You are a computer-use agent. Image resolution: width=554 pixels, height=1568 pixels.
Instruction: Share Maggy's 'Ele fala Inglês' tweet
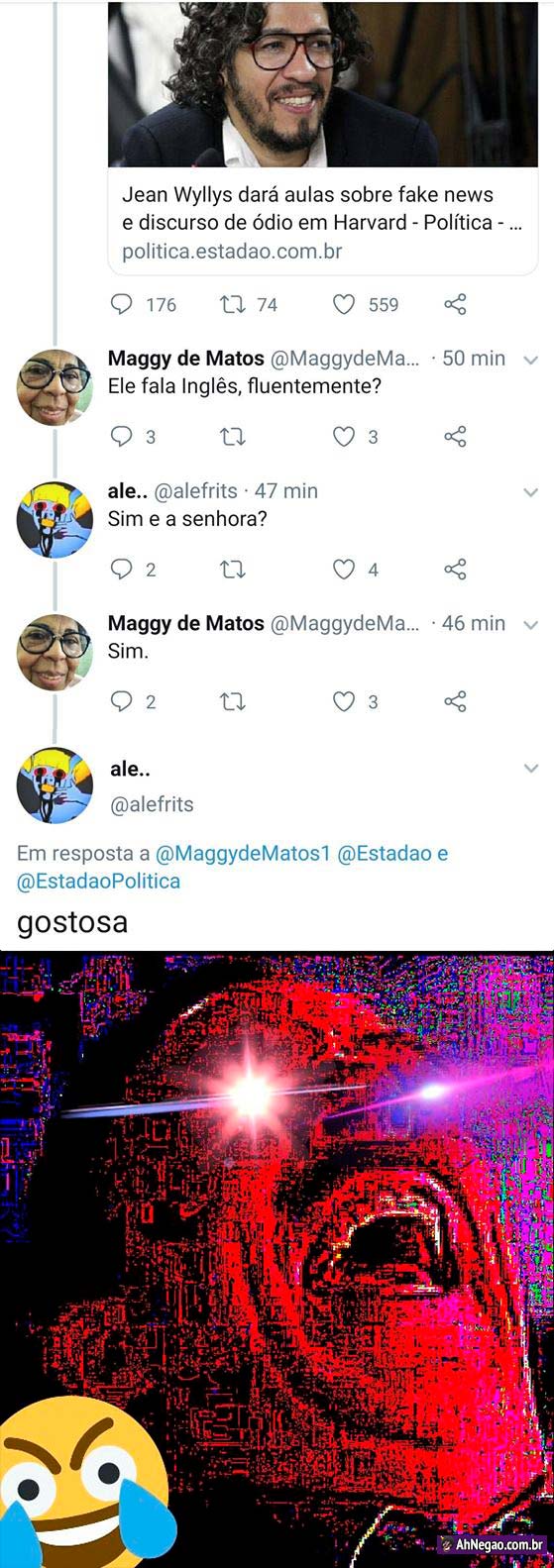[455, 436]
